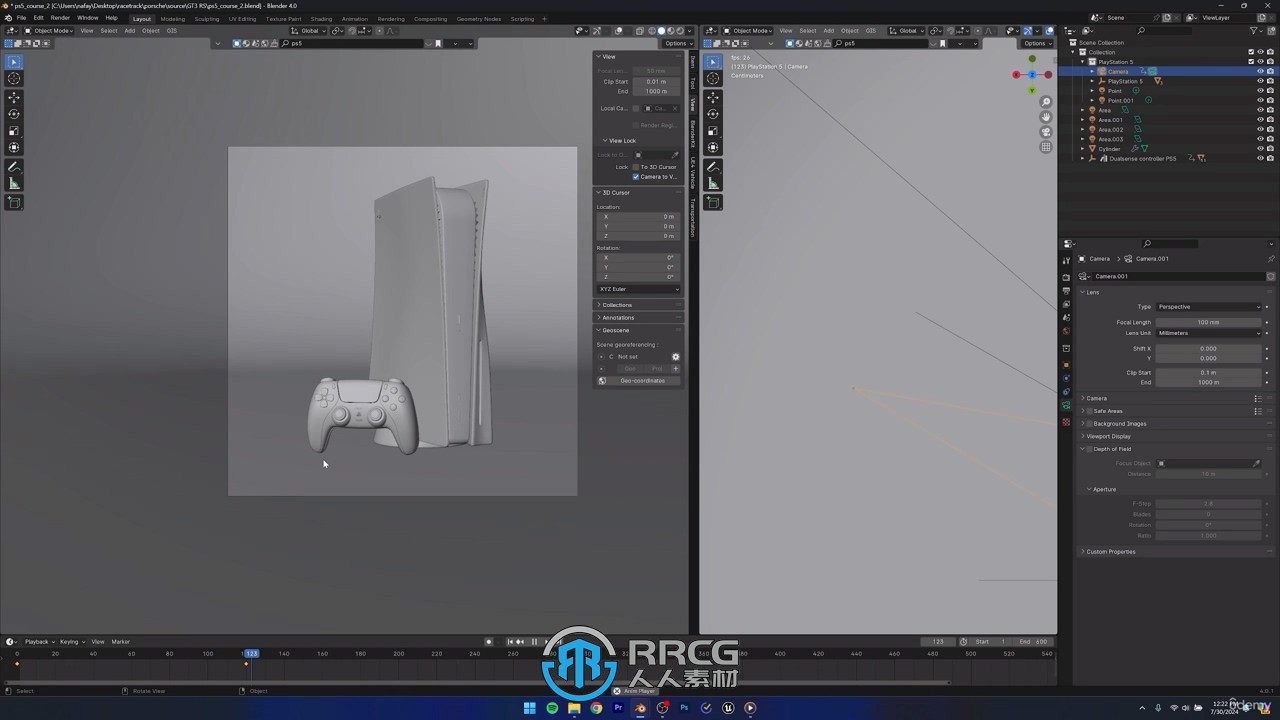The width and height of the screenshot is (1280, 720).
Task: Select the Scale tool in left viewport toolbar
Action: pyautogui.click(x=14, y=131)
